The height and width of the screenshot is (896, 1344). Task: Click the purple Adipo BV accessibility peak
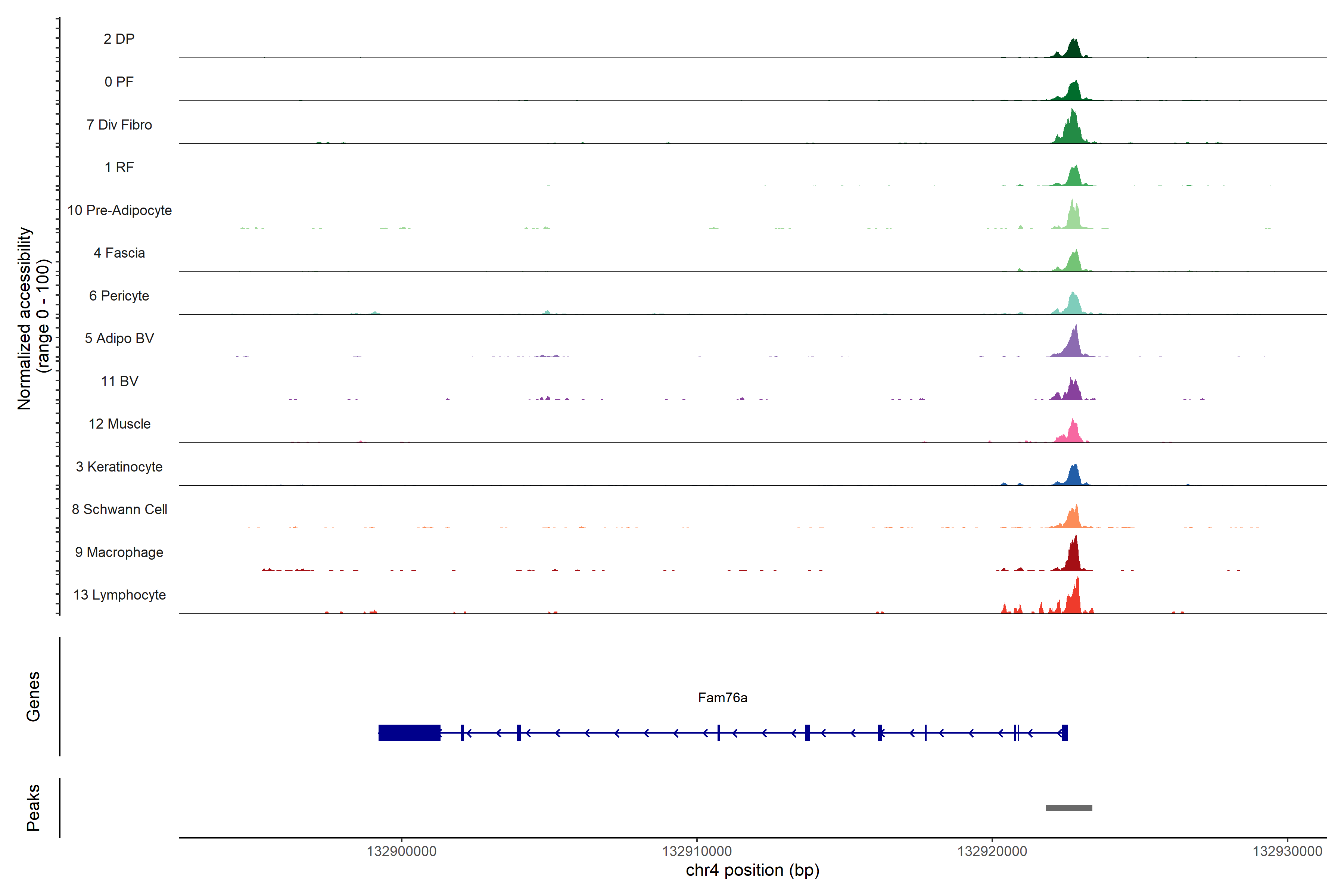pos(1074,346)
